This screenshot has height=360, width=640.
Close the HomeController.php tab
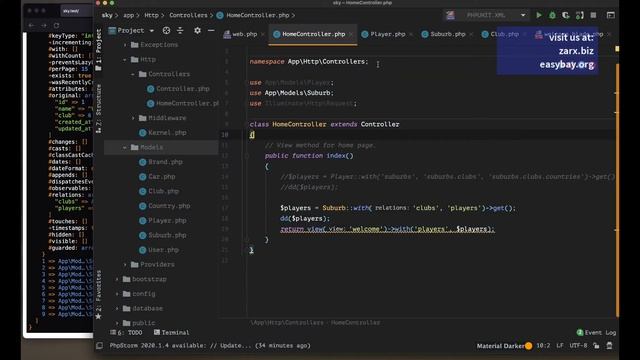(351, 34)
